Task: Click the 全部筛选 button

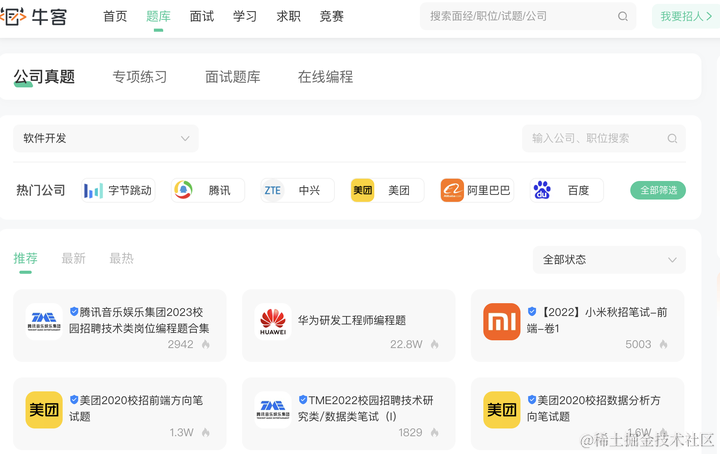Action: point(658,190)
